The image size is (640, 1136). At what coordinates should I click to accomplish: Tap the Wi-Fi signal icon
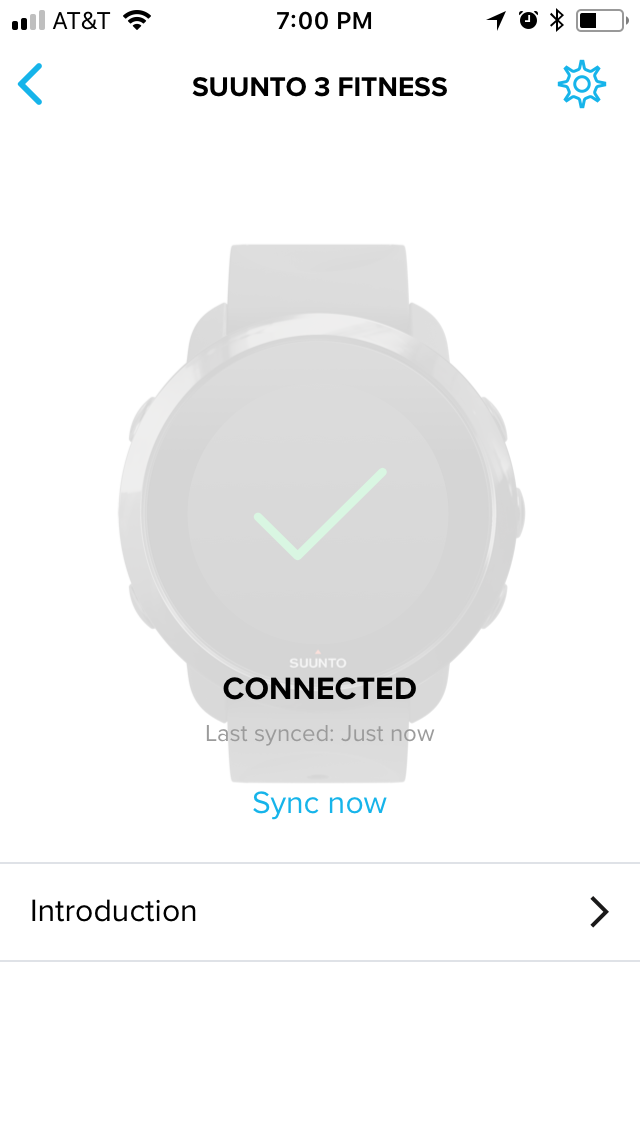tap(136, 20)
